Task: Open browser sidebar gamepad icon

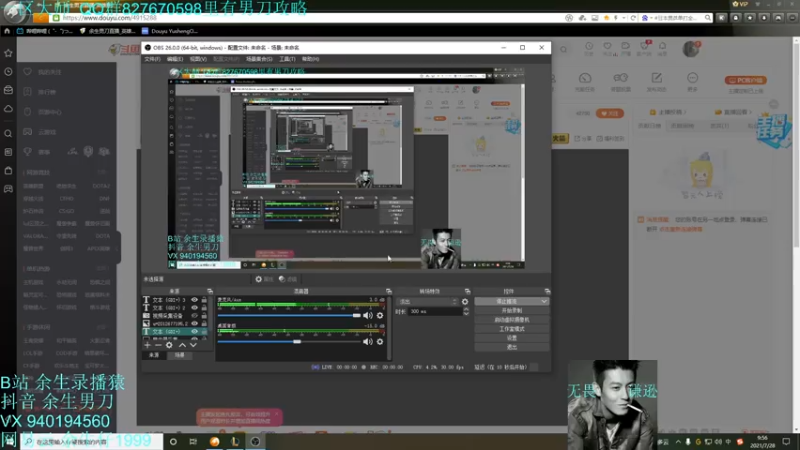Action: click(8, 189)
